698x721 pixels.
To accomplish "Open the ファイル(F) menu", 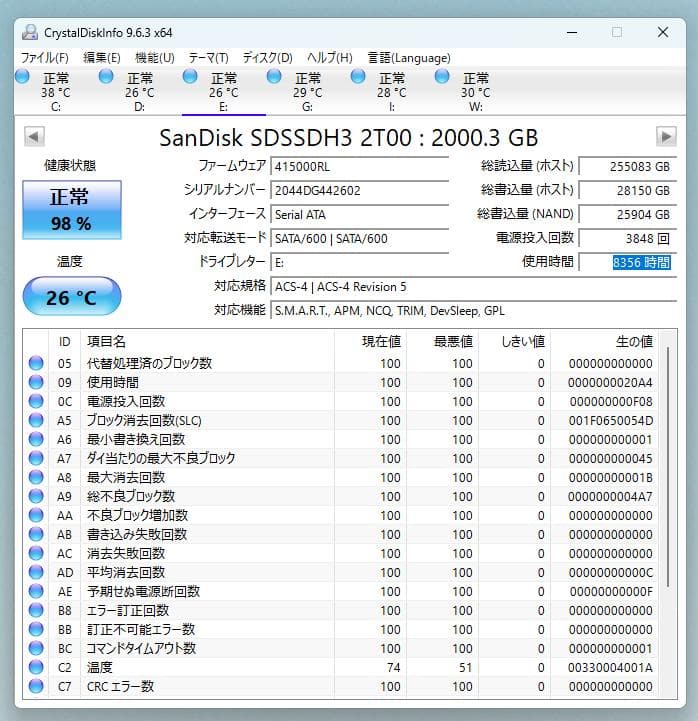I will pyautogui.click(x=45, y=58).
